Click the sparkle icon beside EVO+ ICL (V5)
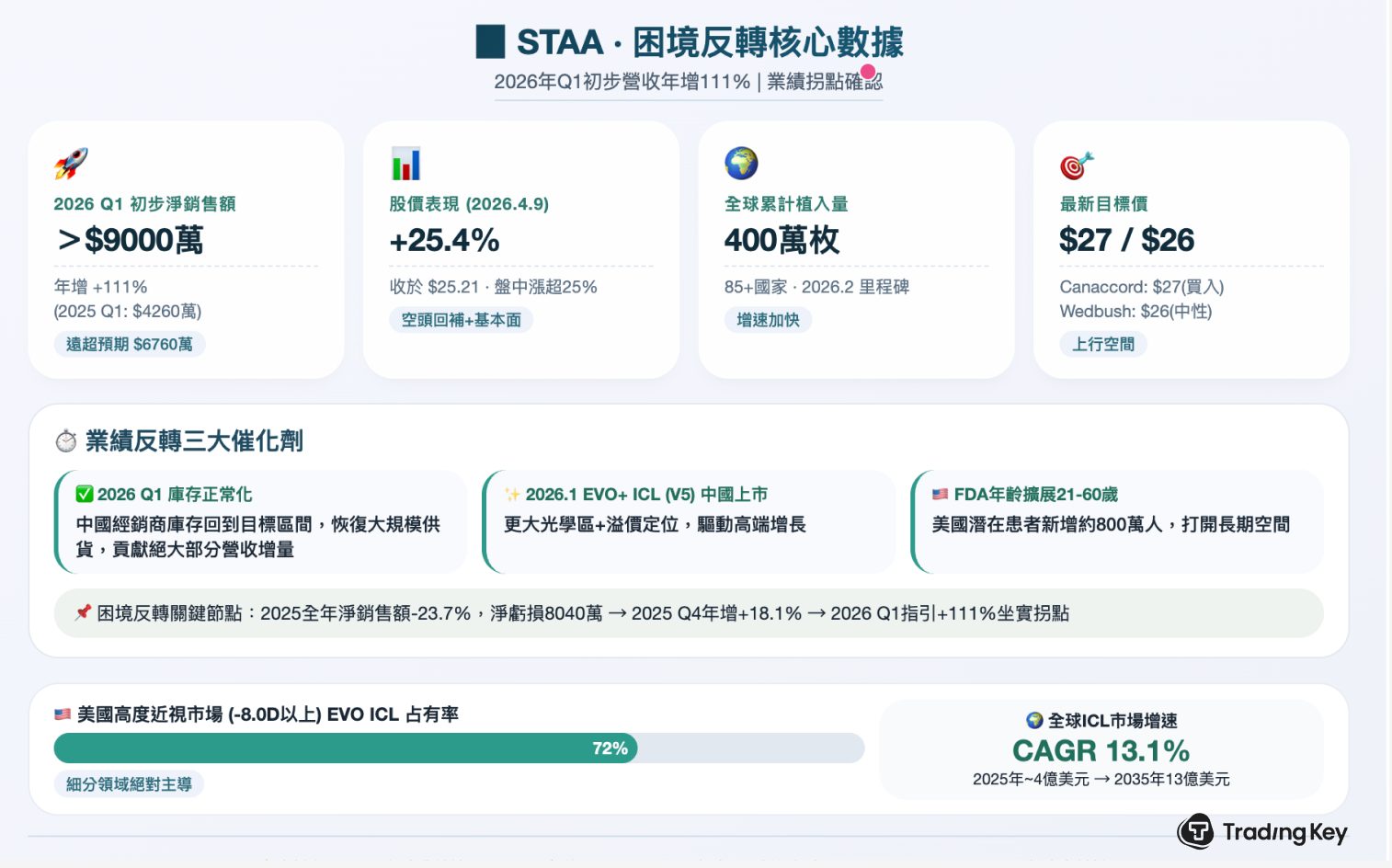 click(x=512, y=495)
